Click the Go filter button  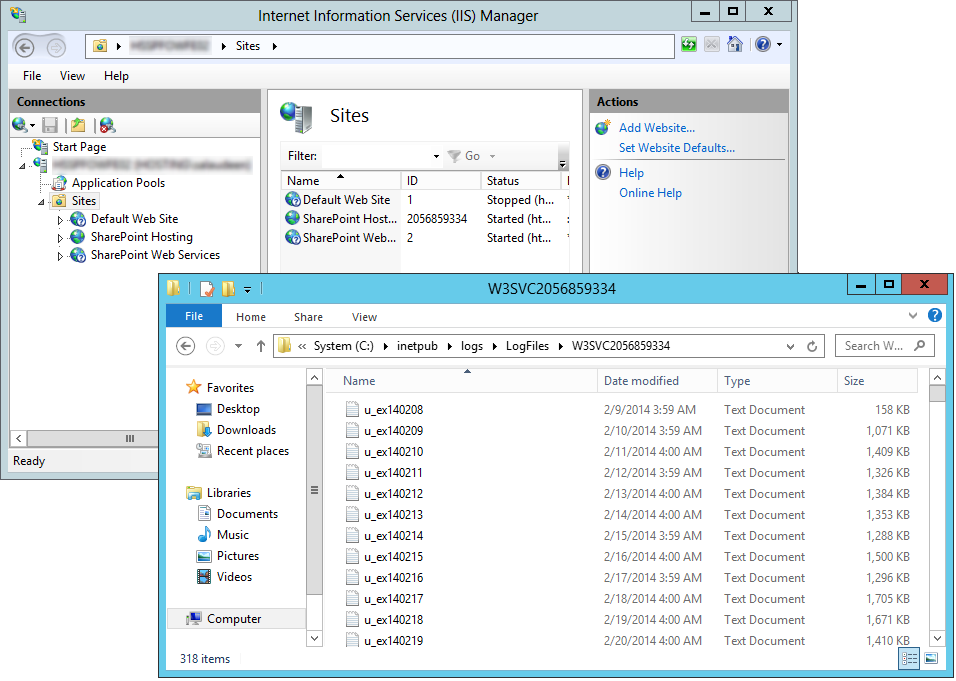point(465,156)
